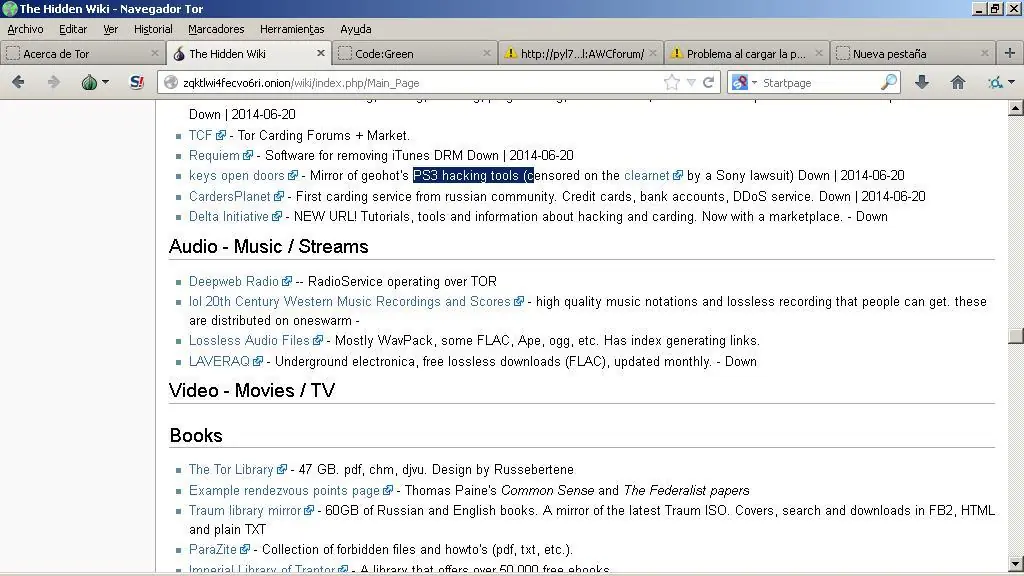Close the Acerca de Tor tab
The width and height of the screenshot is (1024, 576).
click(x=155, y=54)
